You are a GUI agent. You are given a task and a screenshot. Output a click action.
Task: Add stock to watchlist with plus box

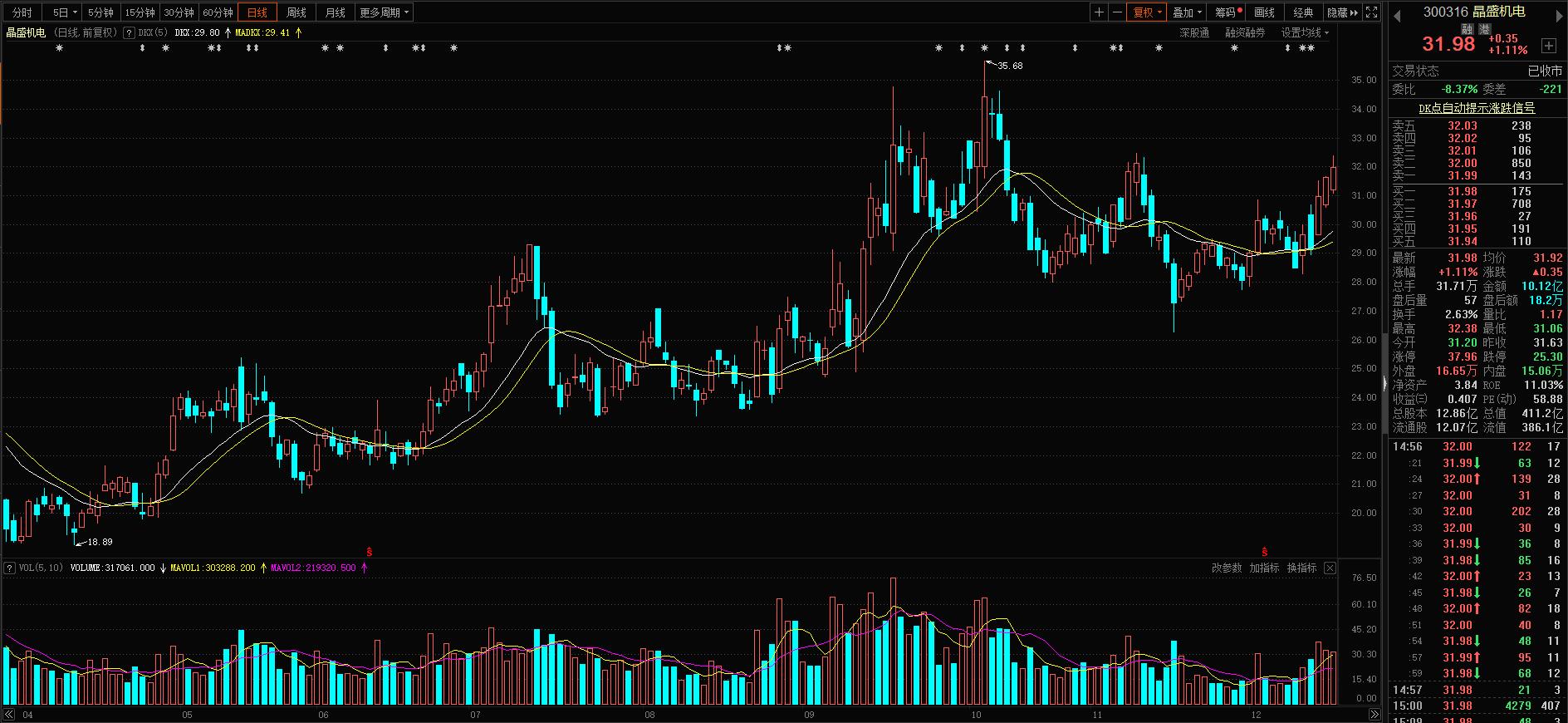tap(1548, 46)
